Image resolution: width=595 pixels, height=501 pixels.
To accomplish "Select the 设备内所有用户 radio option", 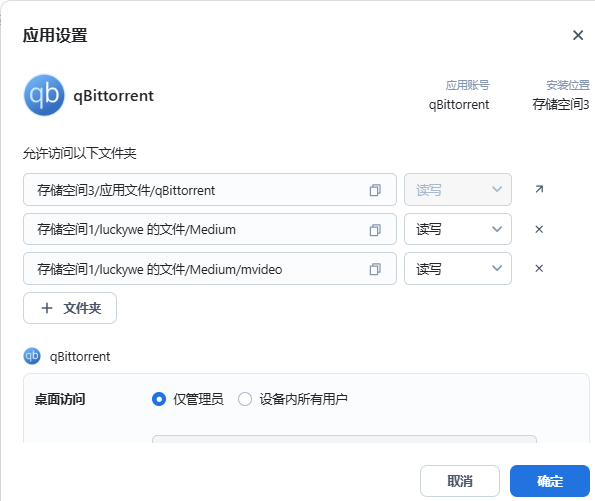I will (x=245, y=399).
